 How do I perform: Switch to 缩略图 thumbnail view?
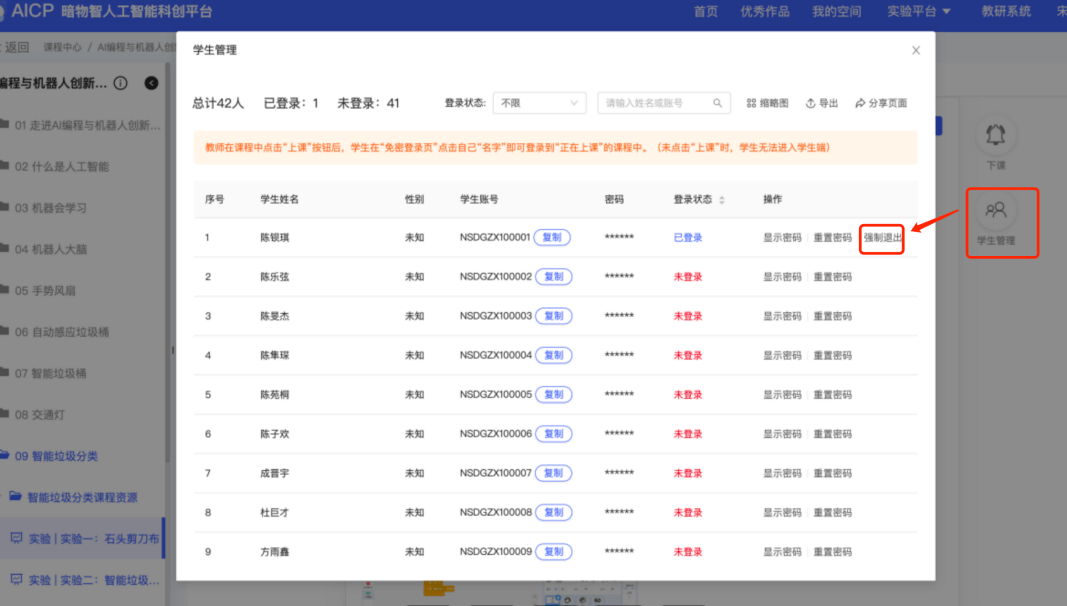(767, 103)
